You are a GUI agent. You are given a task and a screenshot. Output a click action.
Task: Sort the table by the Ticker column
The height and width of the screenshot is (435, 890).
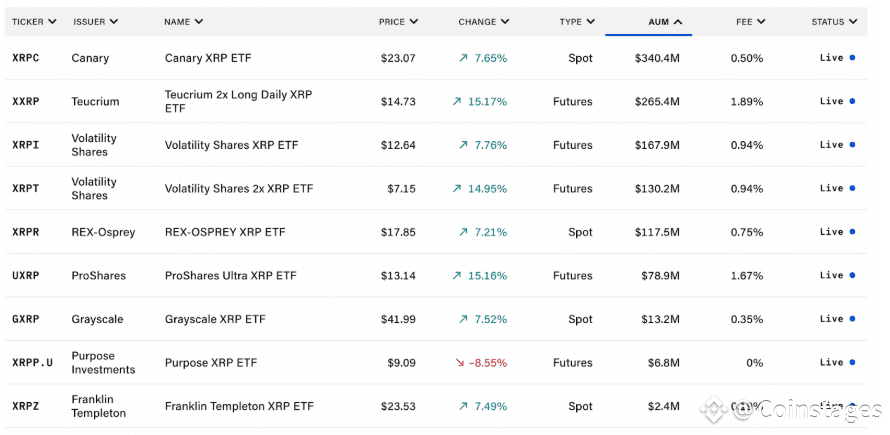34,21
